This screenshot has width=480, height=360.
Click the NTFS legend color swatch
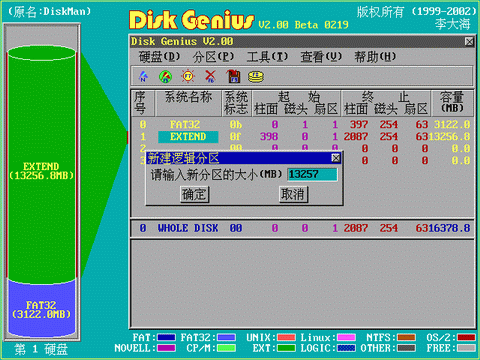406,338
